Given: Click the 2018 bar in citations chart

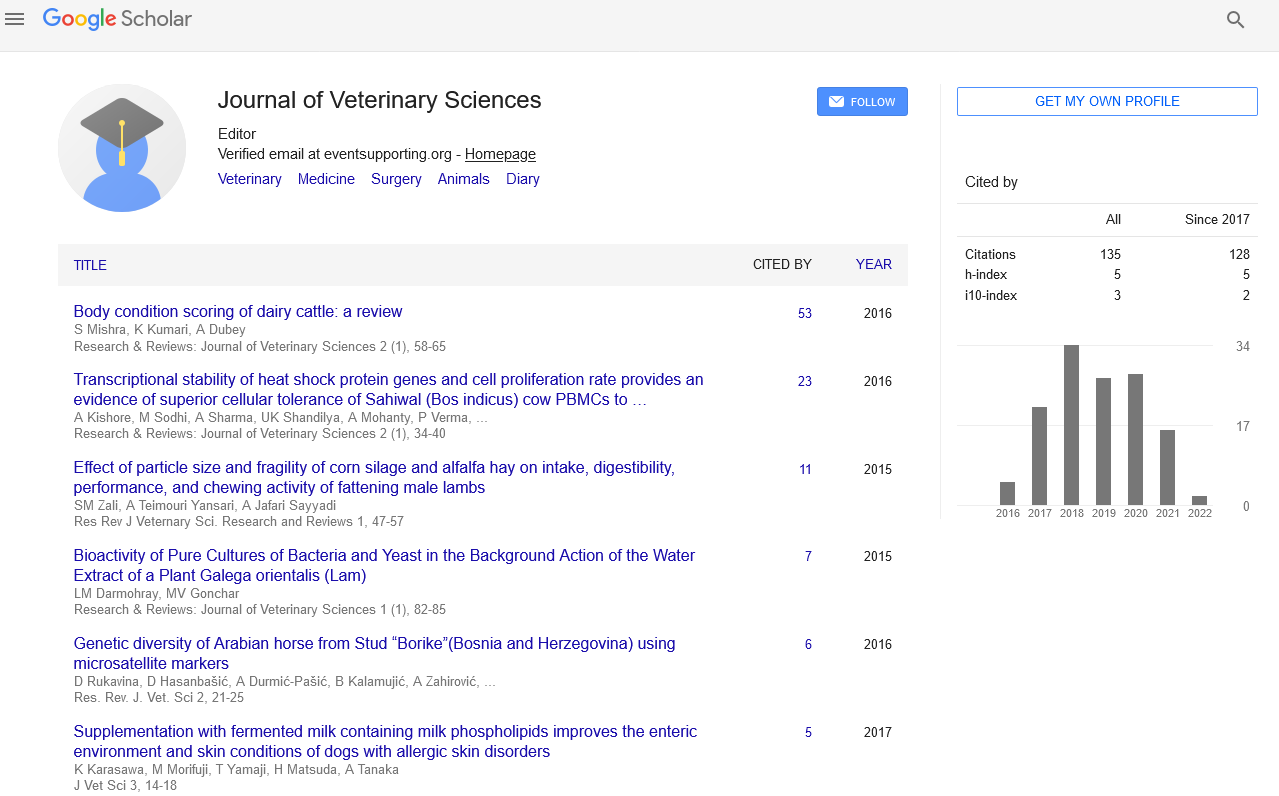Looking at the screenshot, I should [1071, 425].
